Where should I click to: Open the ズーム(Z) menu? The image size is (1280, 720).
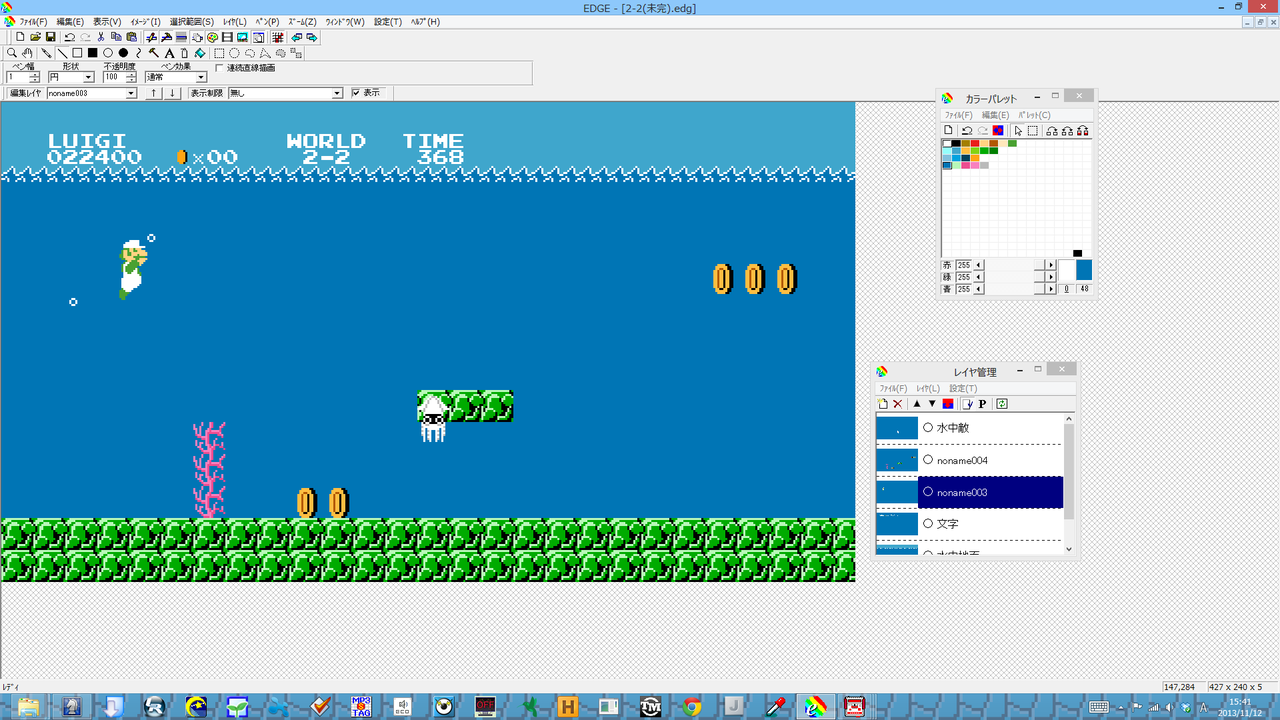click(x=302, y=22)
